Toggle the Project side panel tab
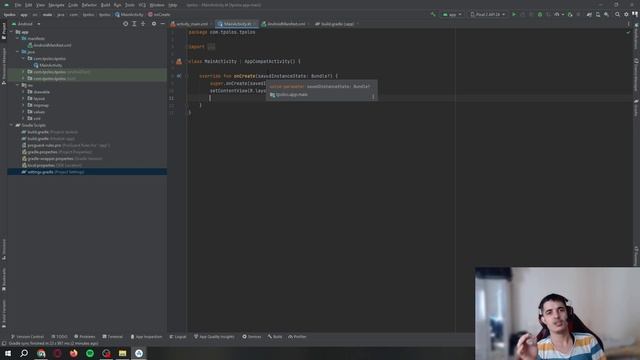This screenshot has height=360, width=640. tap(4, 31)
